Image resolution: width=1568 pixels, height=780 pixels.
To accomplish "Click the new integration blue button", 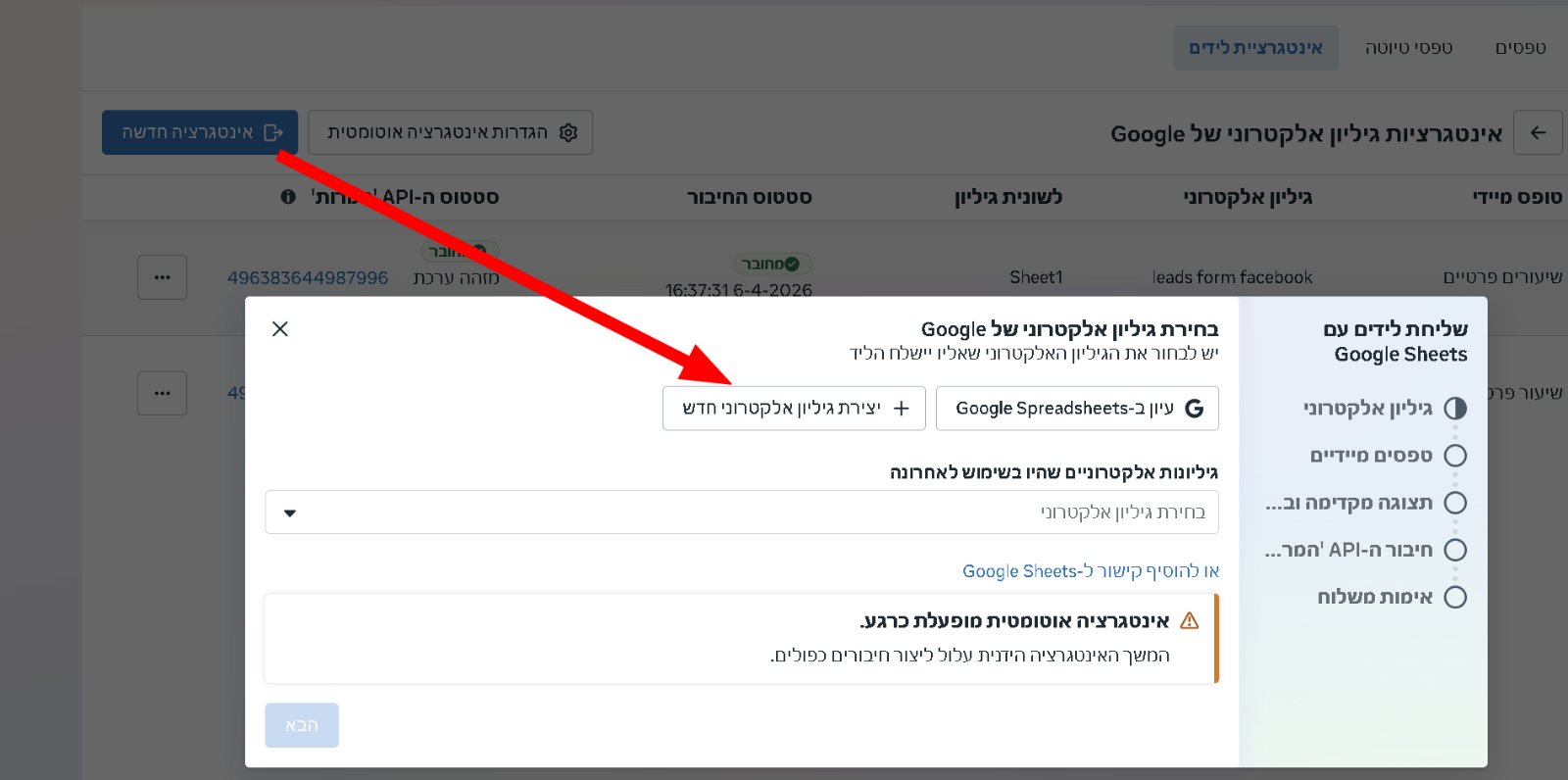I will click(x=200, y=132).
